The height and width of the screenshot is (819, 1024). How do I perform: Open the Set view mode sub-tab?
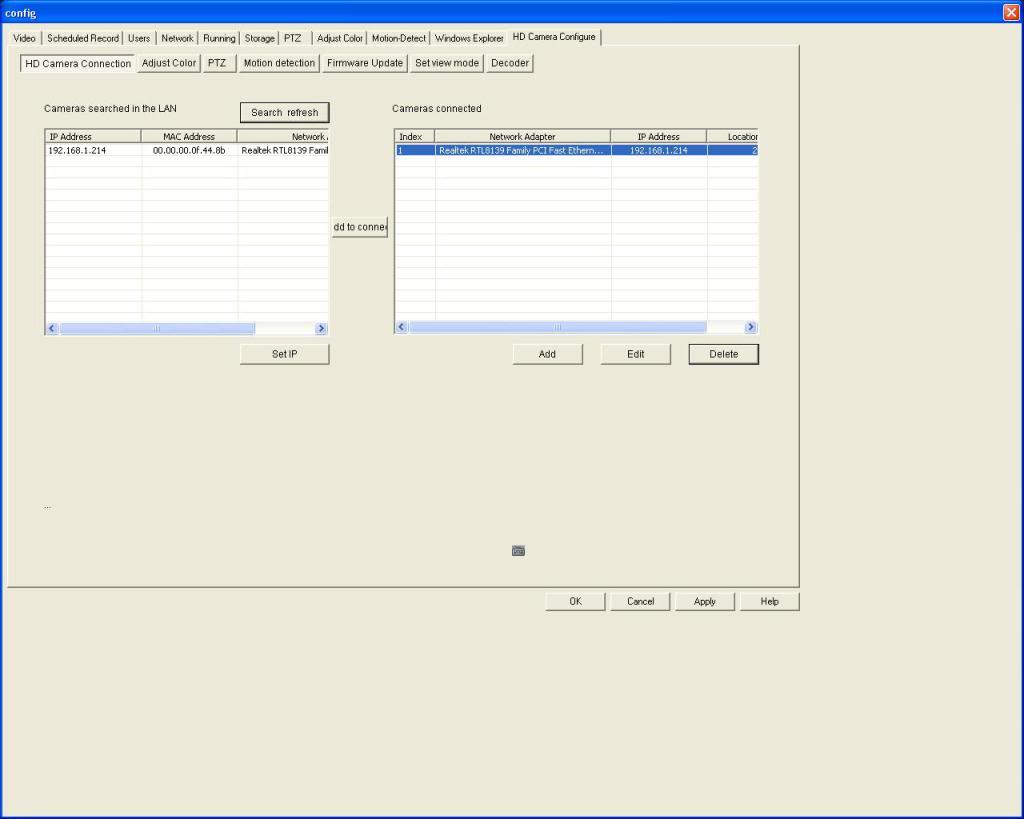point(447,63)
